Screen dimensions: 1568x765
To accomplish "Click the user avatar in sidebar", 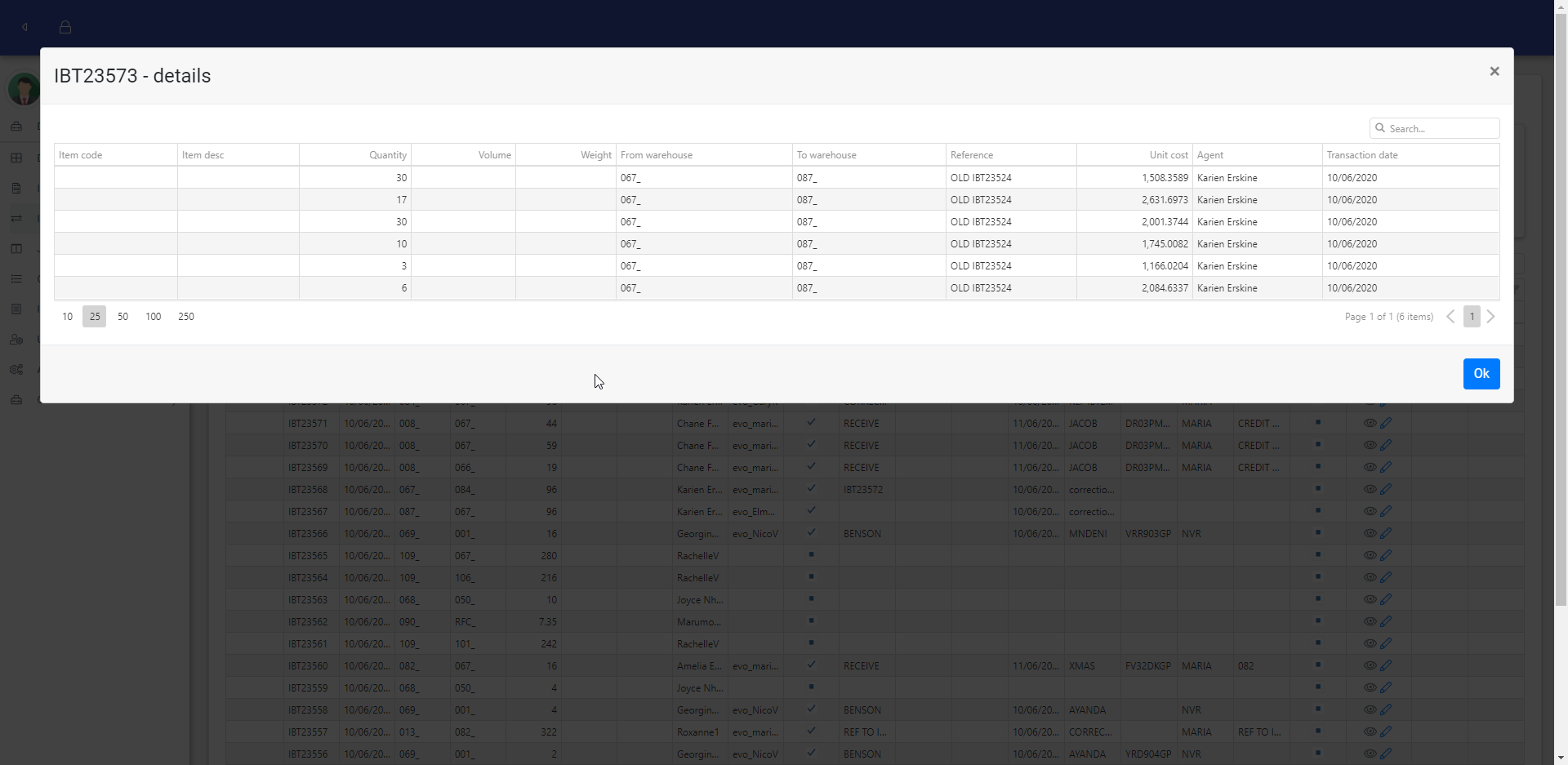I will pyautogui.click(x=24, y=89).
